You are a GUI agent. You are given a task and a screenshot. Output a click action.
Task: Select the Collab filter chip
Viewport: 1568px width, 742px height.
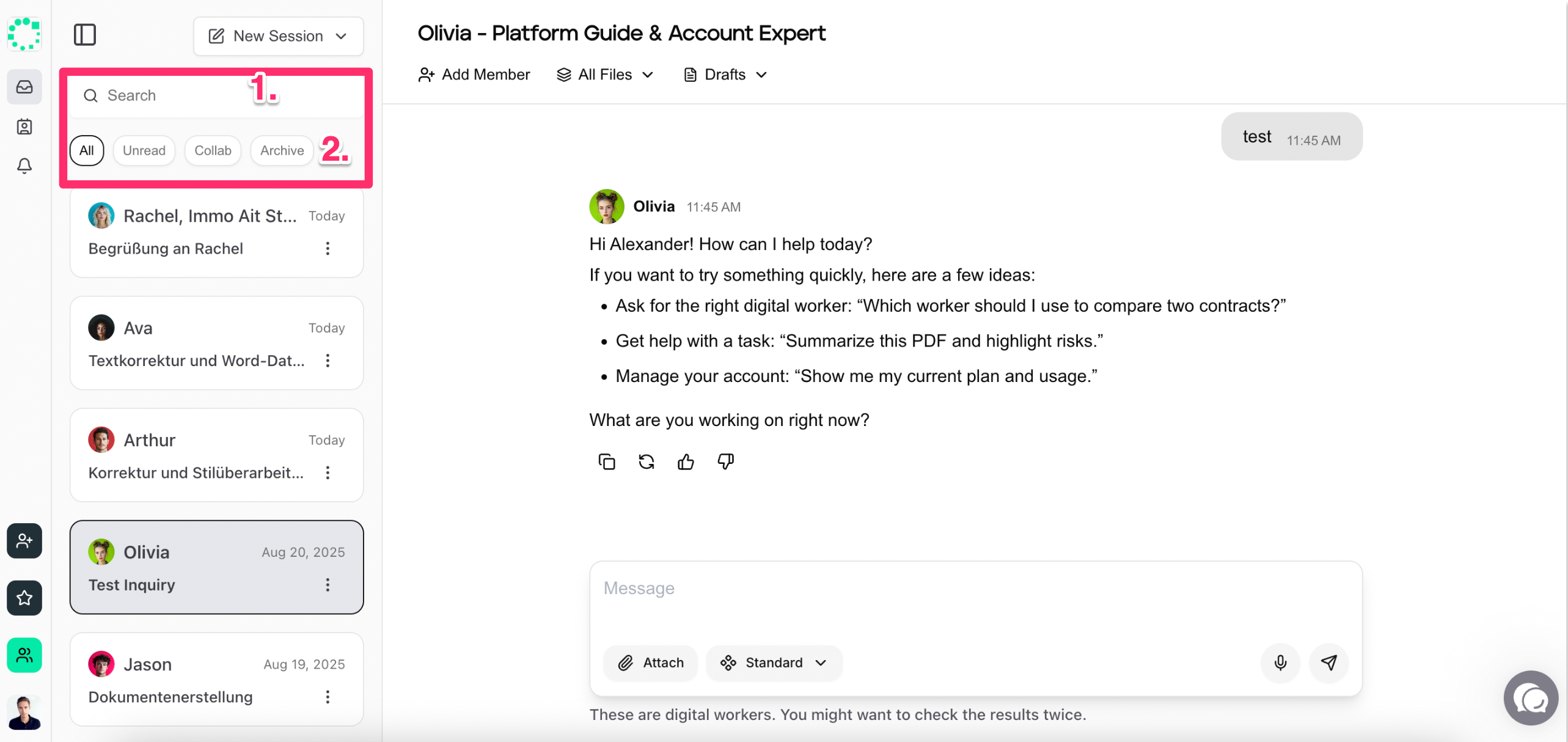pos(213,150)
